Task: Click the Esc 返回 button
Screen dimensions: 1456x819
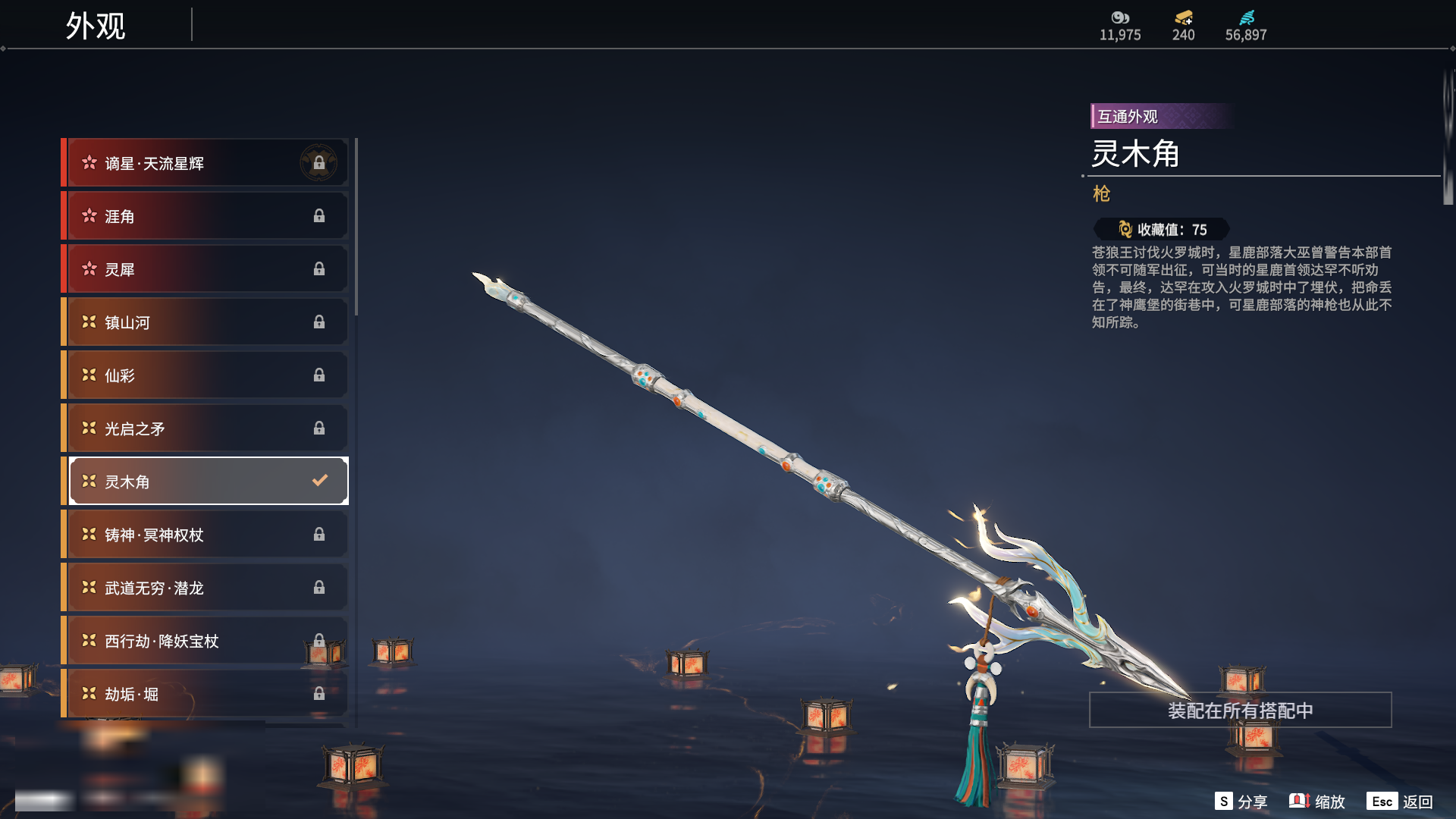Action: pos(1400,802)
